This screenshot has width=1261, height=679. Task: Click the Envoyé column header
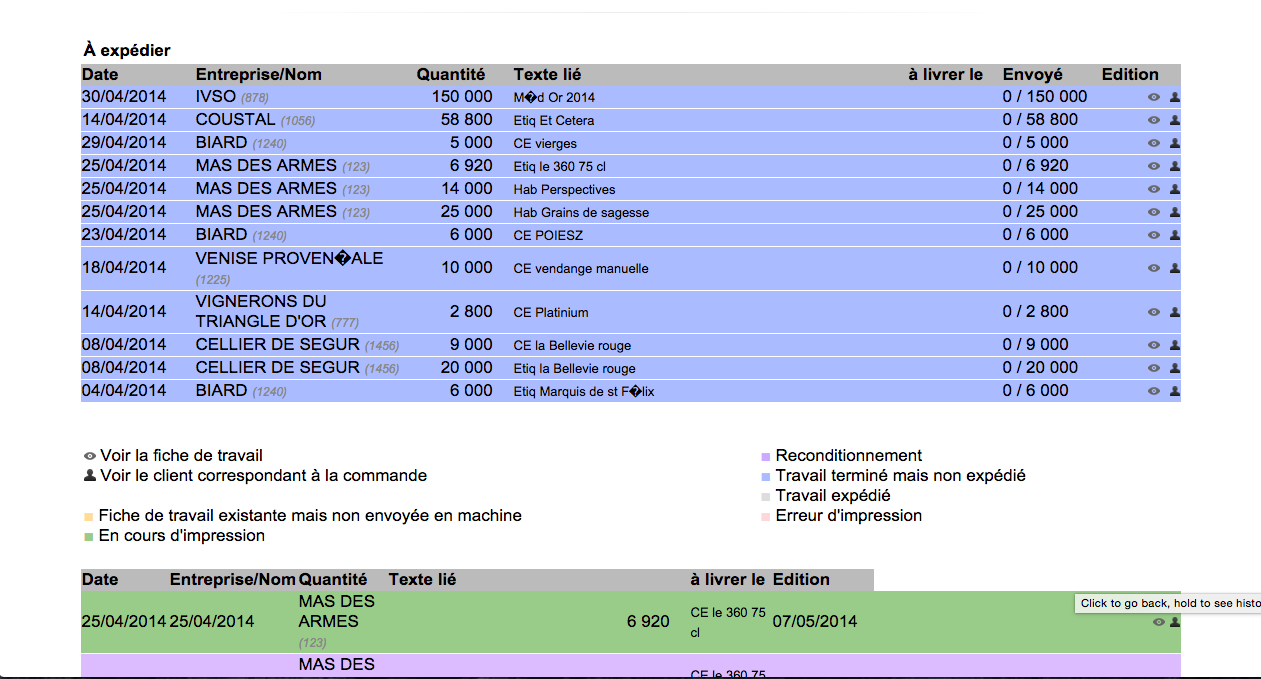click(1032, 75)
